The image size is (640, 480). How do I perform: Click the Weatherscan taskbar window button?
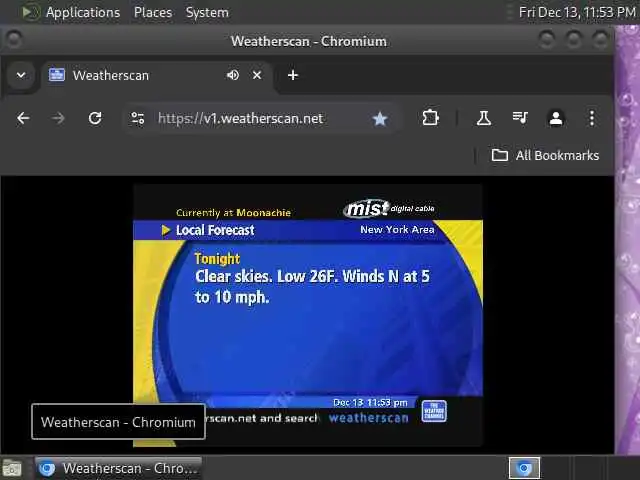pos(118,468)
